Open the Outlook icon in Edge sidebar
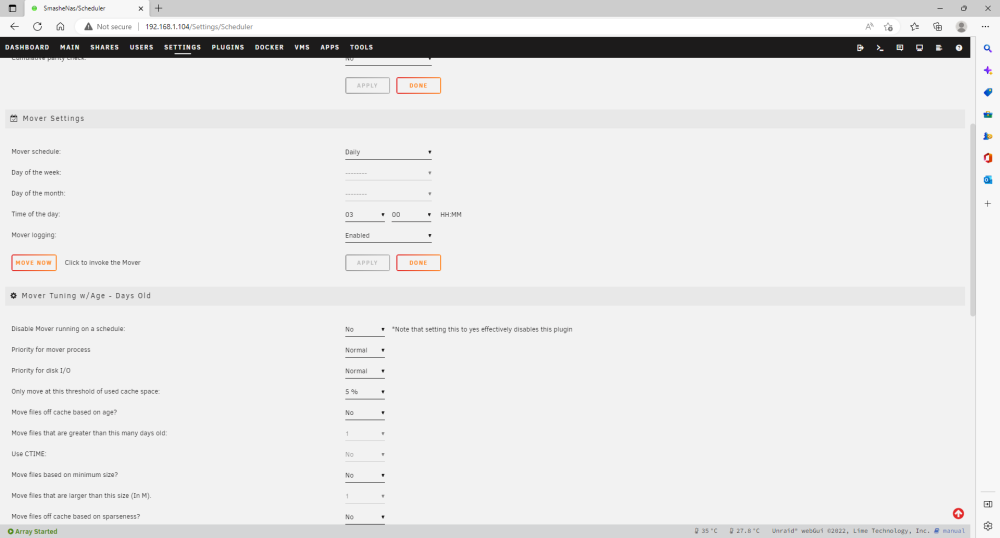 (988, 180)
